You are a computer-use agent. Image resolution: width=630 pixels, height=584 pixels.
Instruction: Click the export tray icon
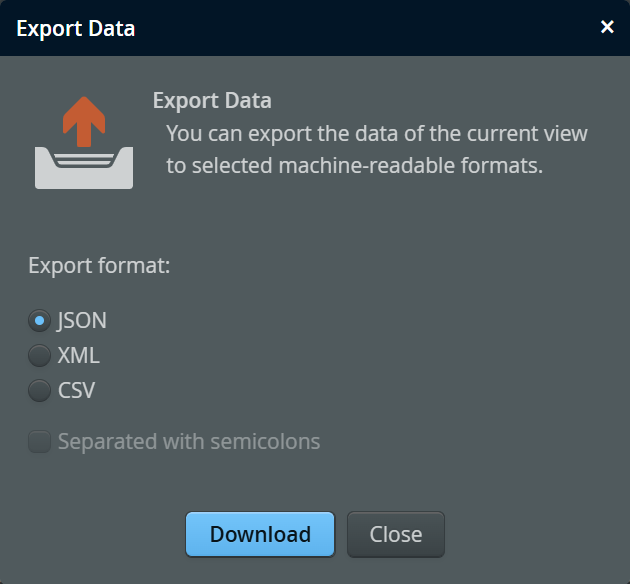click(84, 143)
